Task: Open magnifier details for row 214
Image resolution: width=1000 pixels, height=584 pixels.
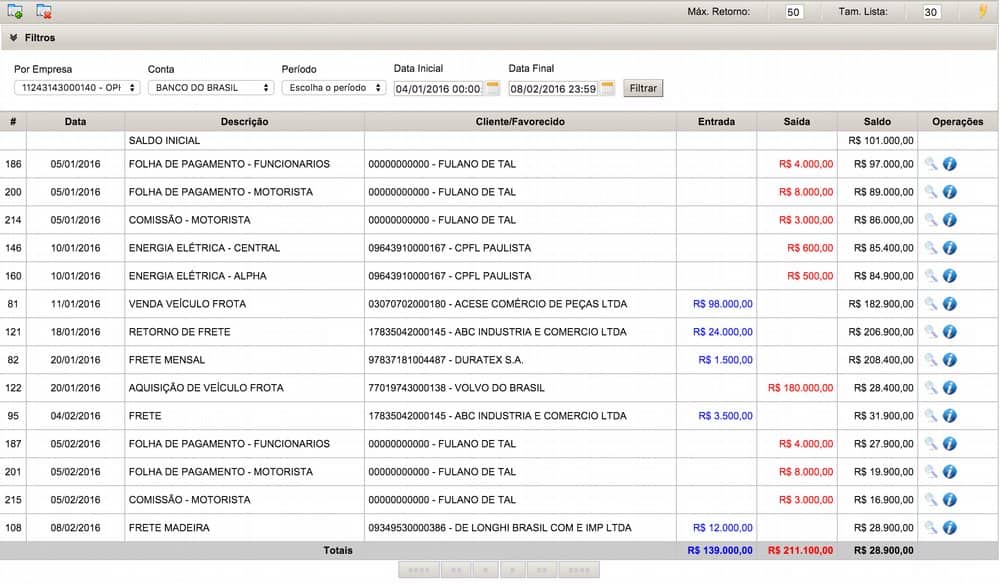Action: (x=931, y=220)
